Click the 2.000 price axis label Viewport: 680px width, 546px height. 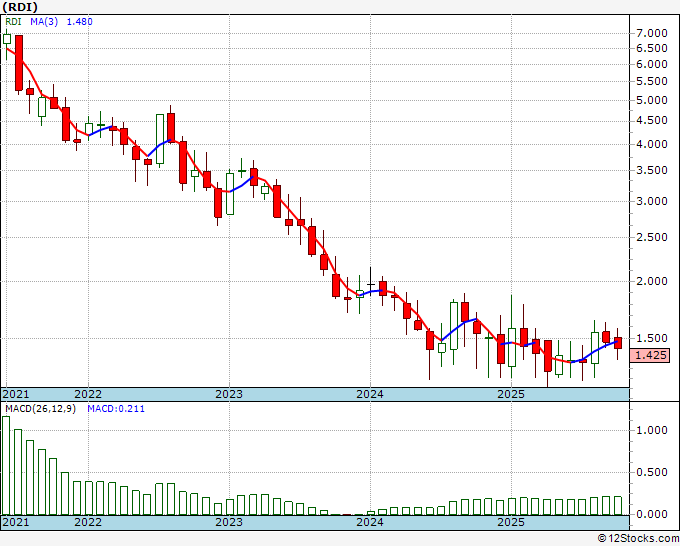[x=652, y=281]
